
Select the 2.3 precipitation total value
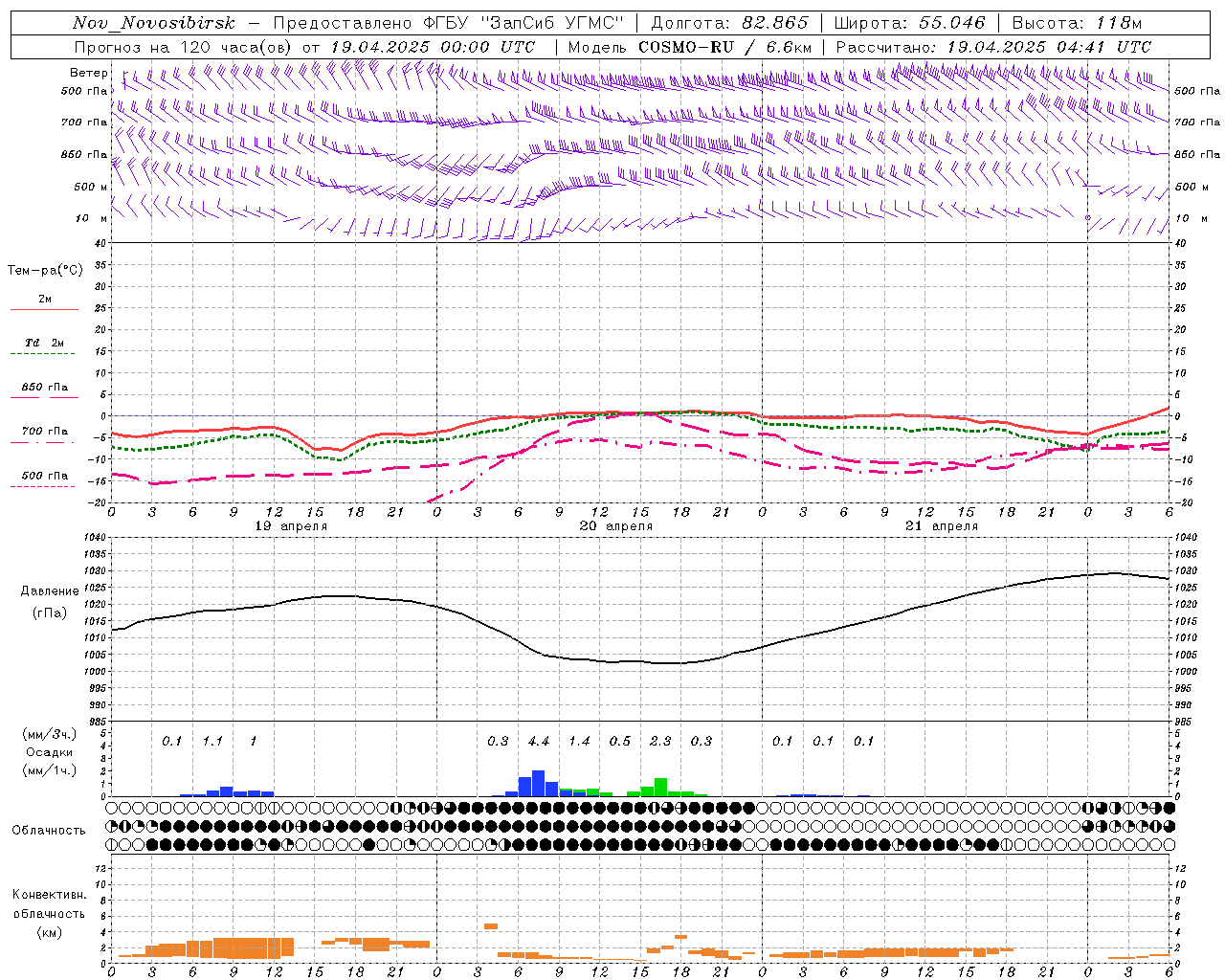tap(660, 742)
